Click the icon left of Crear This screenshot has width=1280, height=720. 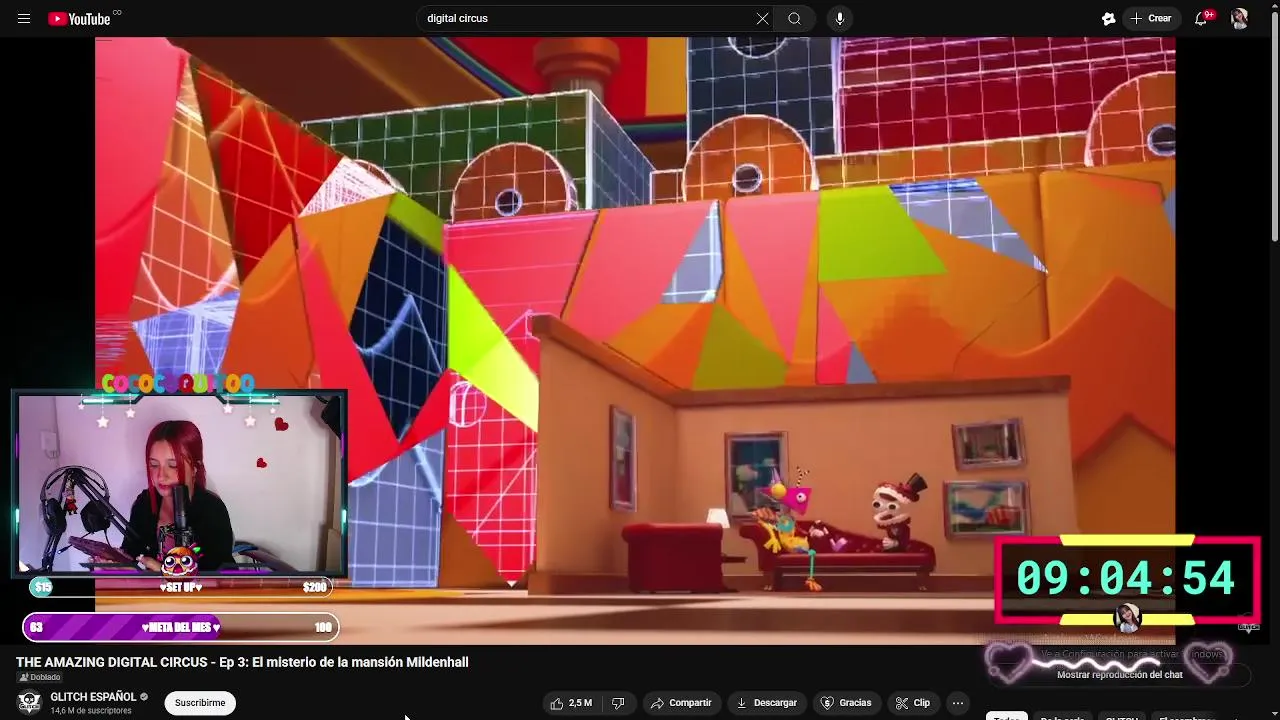[1108, 19]
